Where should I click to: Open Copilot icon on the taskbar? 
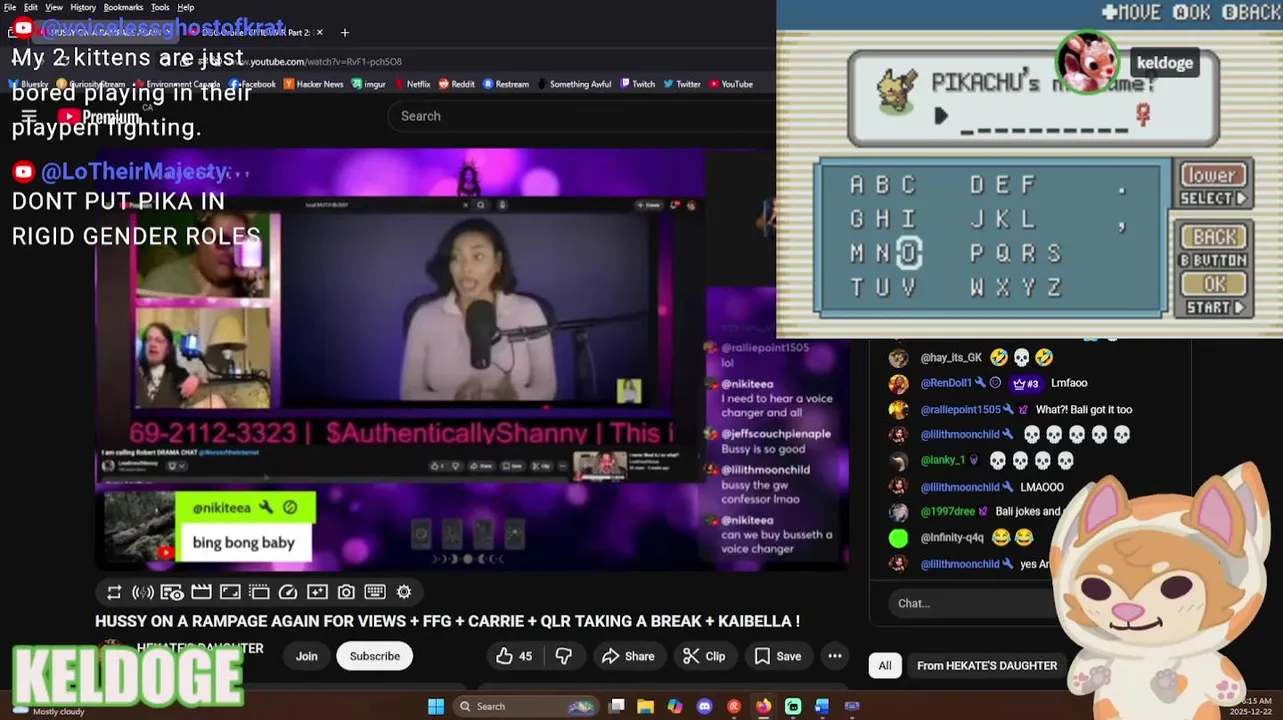tap(675, 706)
